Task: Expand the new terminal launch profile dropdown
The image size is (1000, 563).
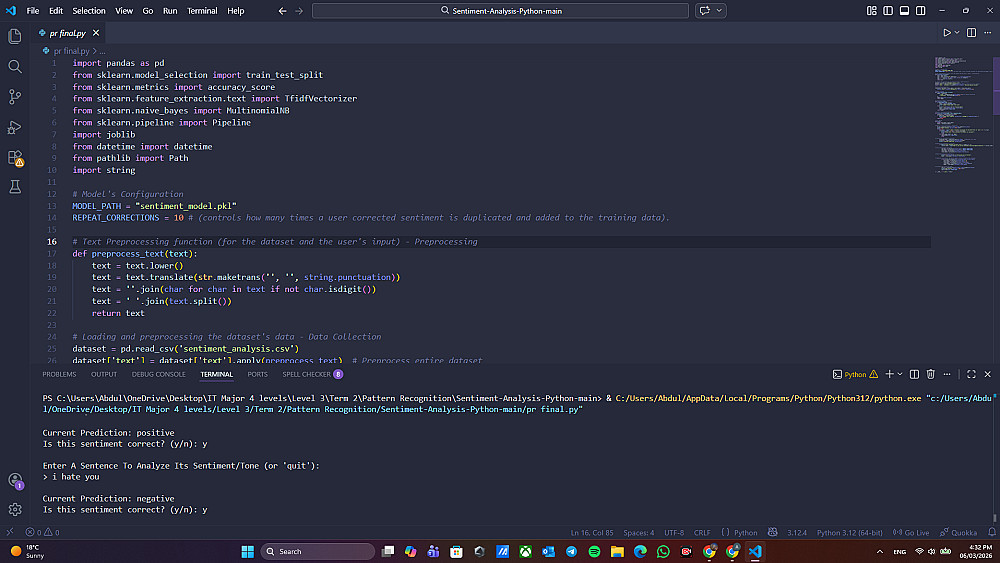Action: (x=899, y=374)
